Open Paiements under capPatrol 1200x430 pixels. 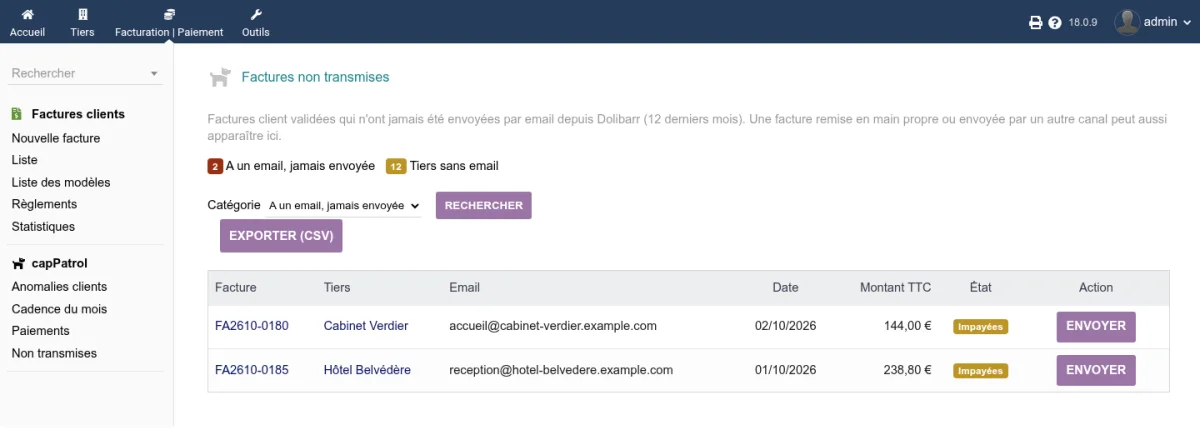tap(40, 331)
